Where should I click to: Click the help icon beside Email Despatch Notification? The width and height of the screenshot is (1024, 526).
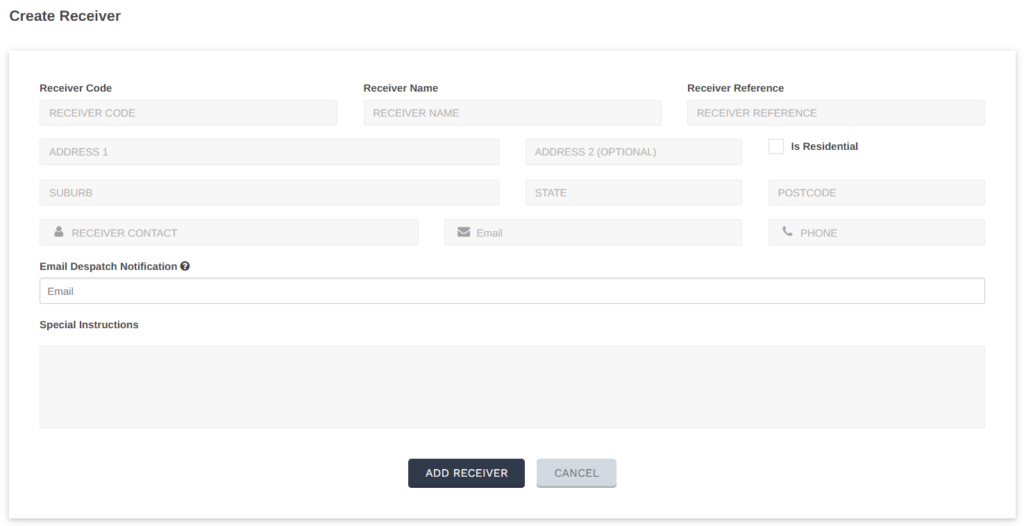click(x=185, y=267)
